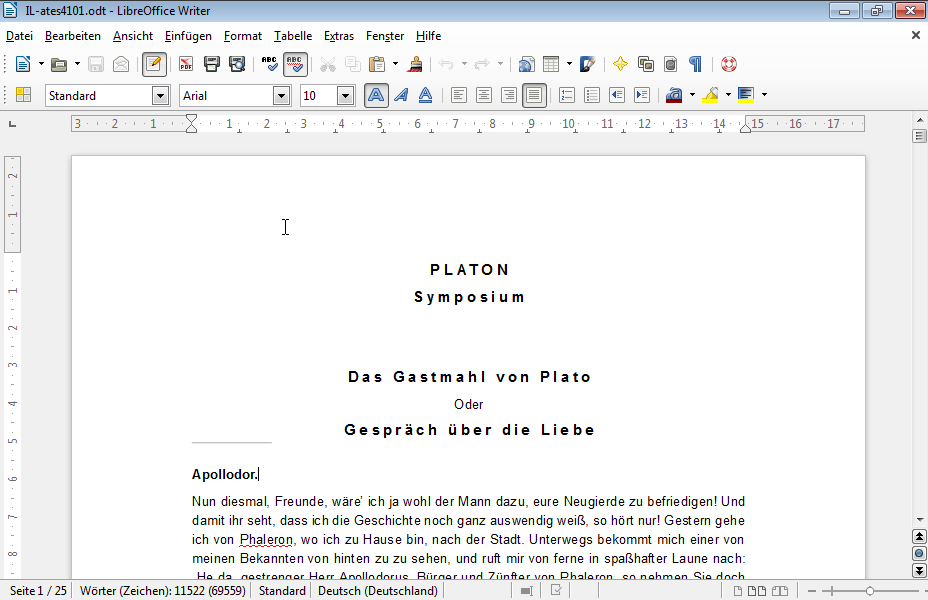
Task: Click Increase indent icon
Action: [x=642, y=95]
